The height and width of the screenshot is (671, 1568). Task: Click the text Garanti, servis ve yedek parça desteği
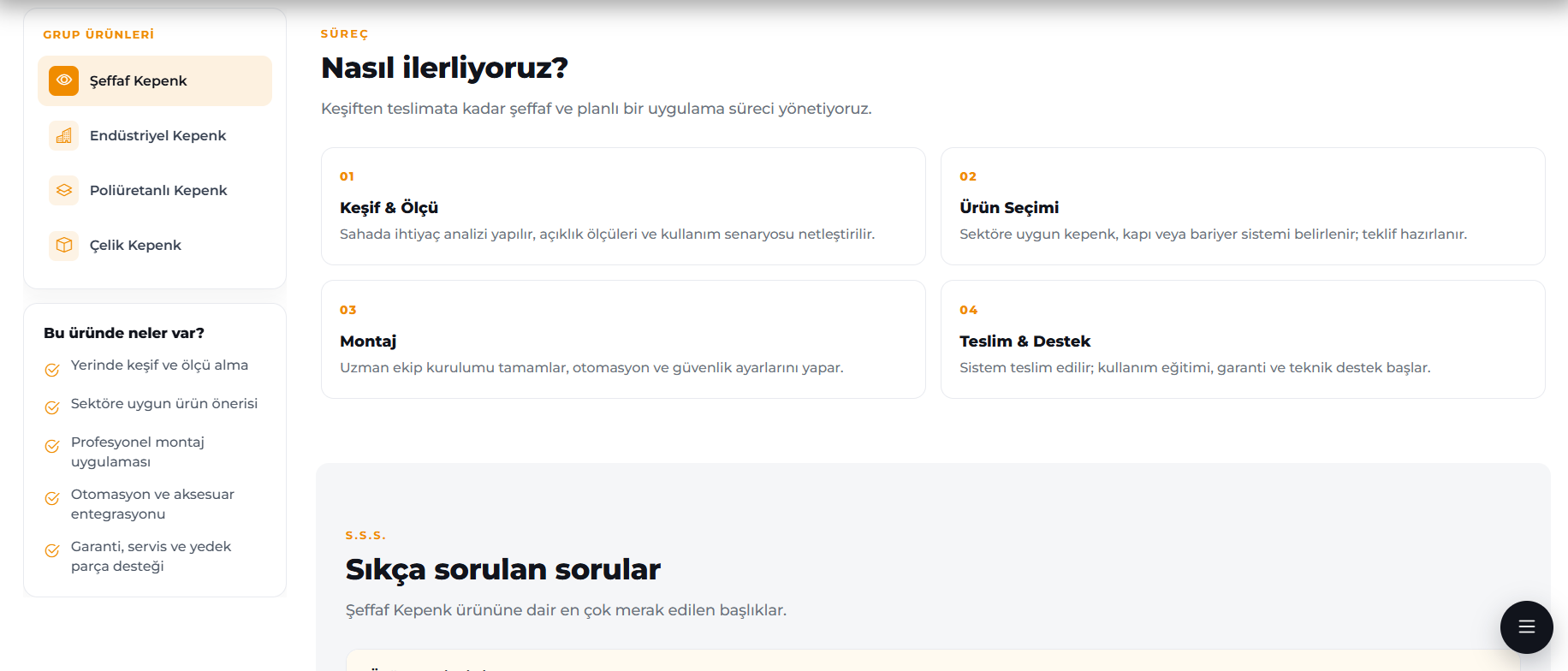[x=151, y=556]
